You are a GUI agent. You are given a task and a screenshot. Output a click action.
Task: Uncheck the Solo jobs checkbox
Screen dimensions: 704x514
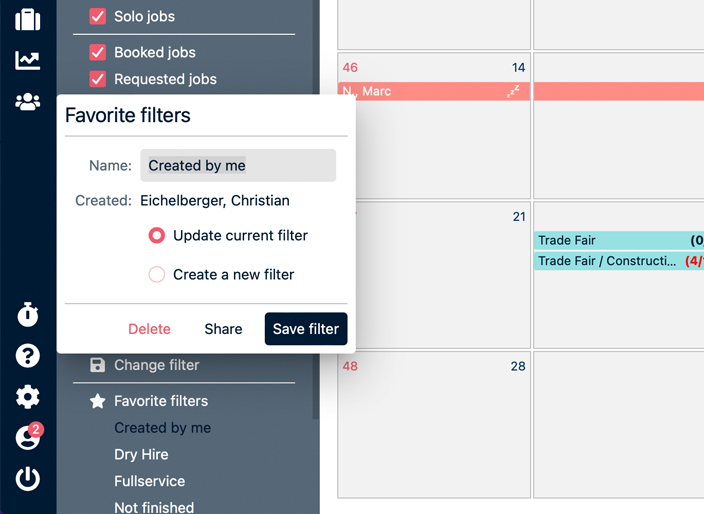(97, 16)
